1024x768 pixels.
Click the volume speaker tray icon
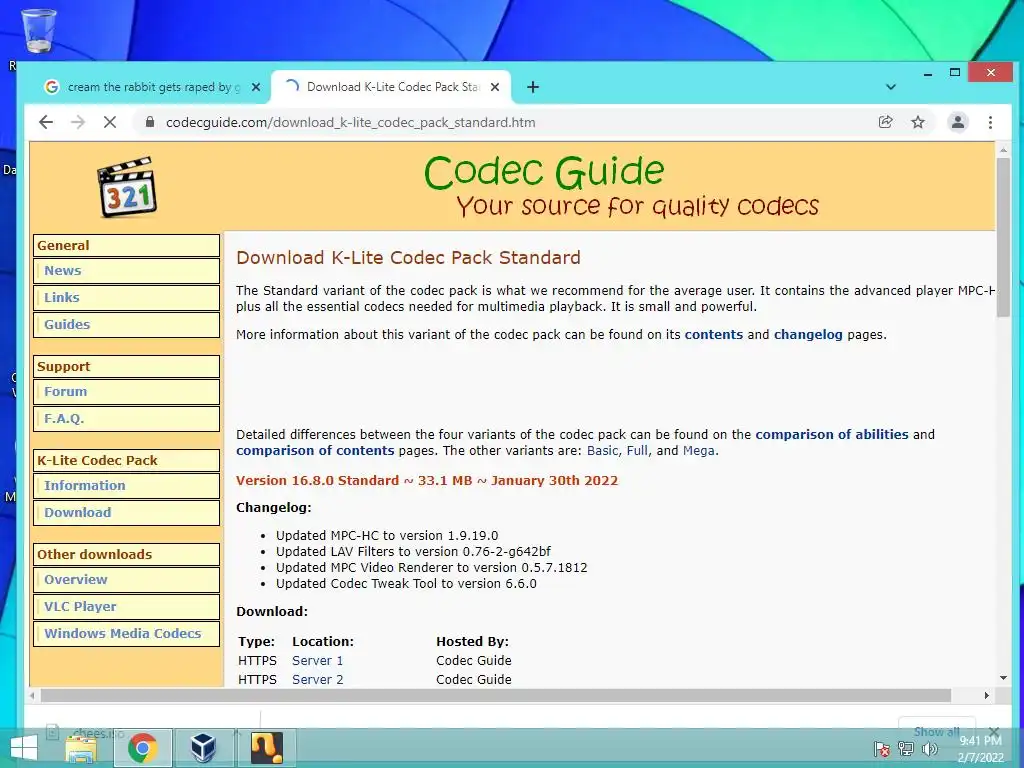930,748
